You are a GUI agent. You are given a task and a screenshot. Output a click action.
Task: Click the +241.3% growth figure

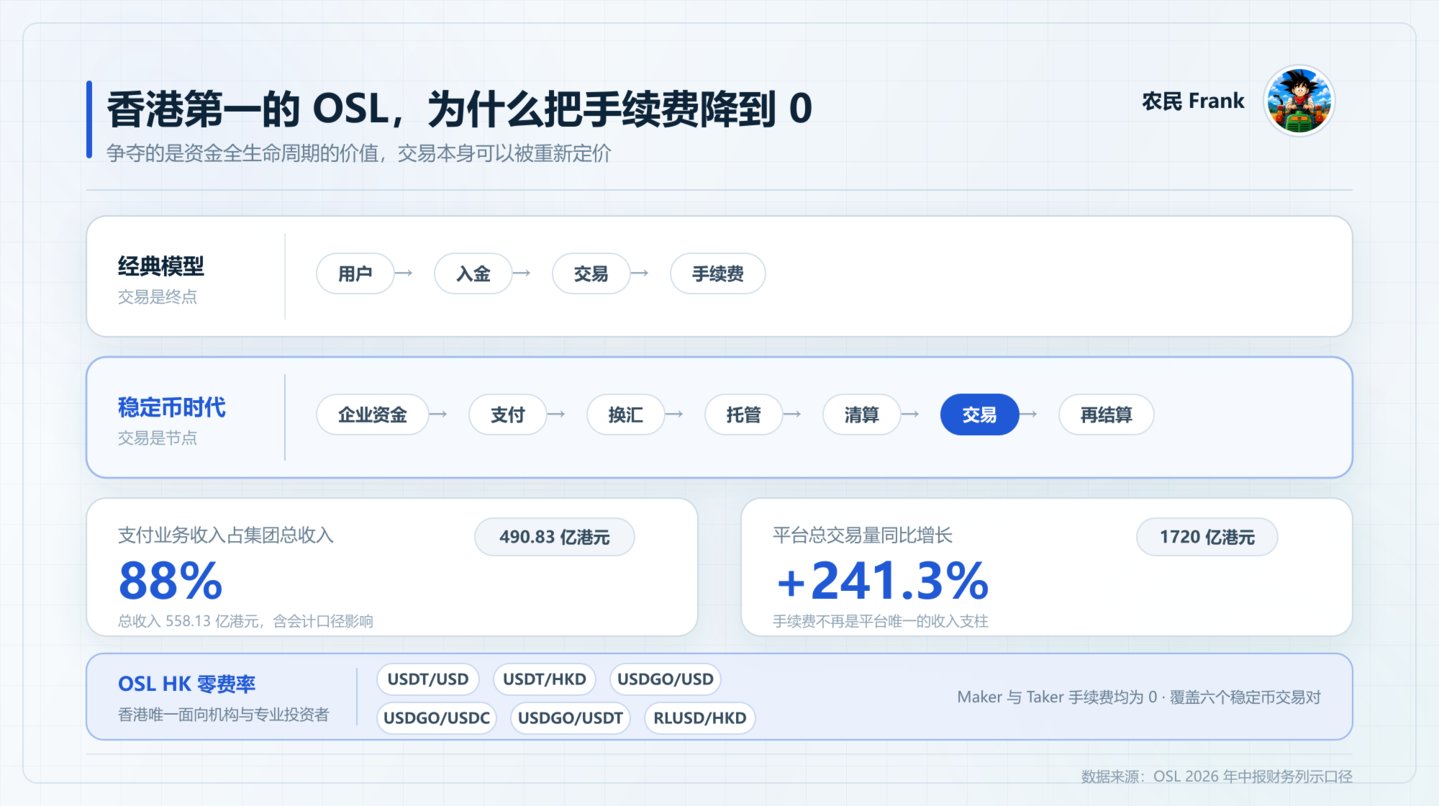882,581
